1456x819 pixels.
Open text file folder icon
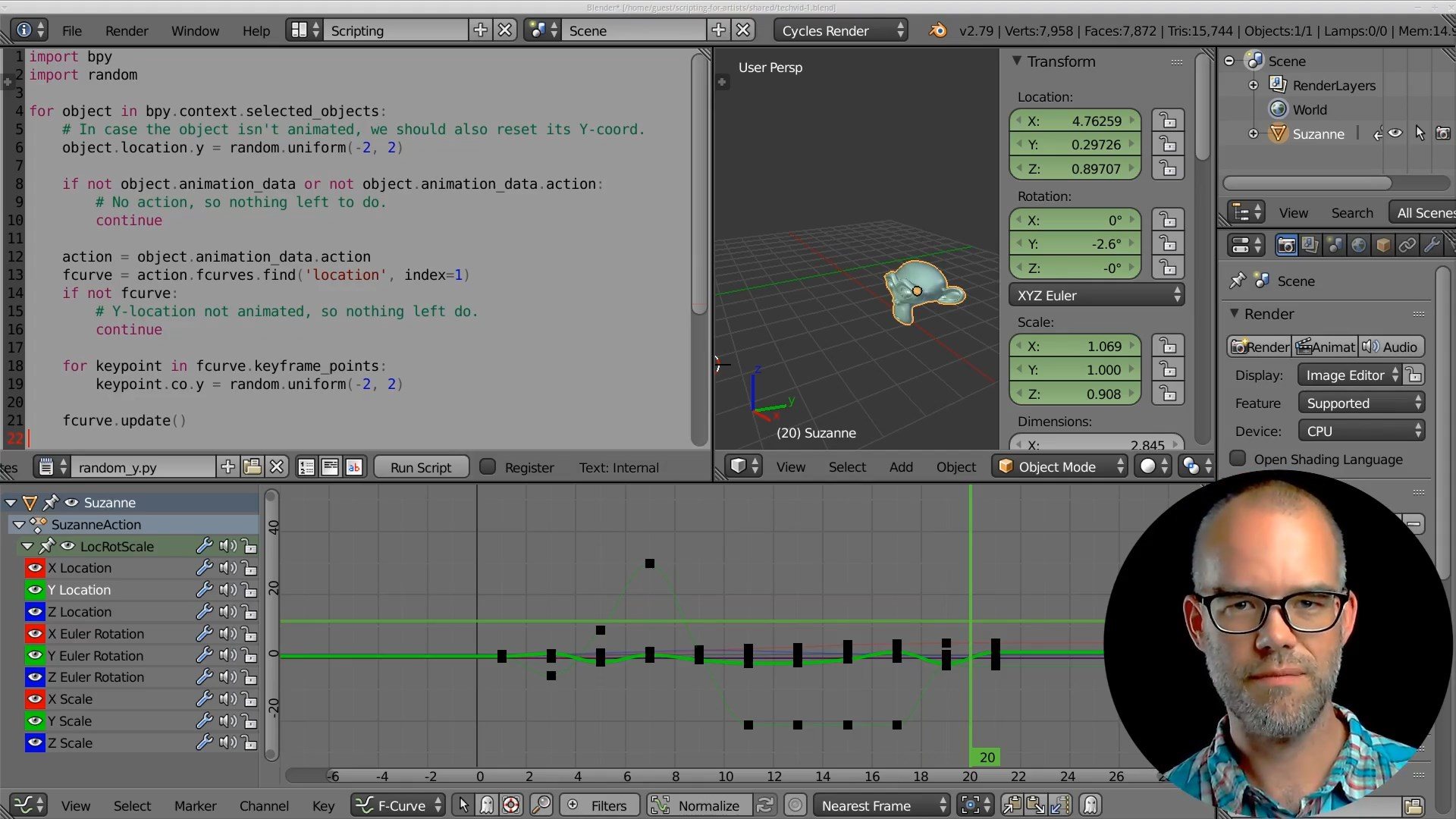[x=253, y=467]
